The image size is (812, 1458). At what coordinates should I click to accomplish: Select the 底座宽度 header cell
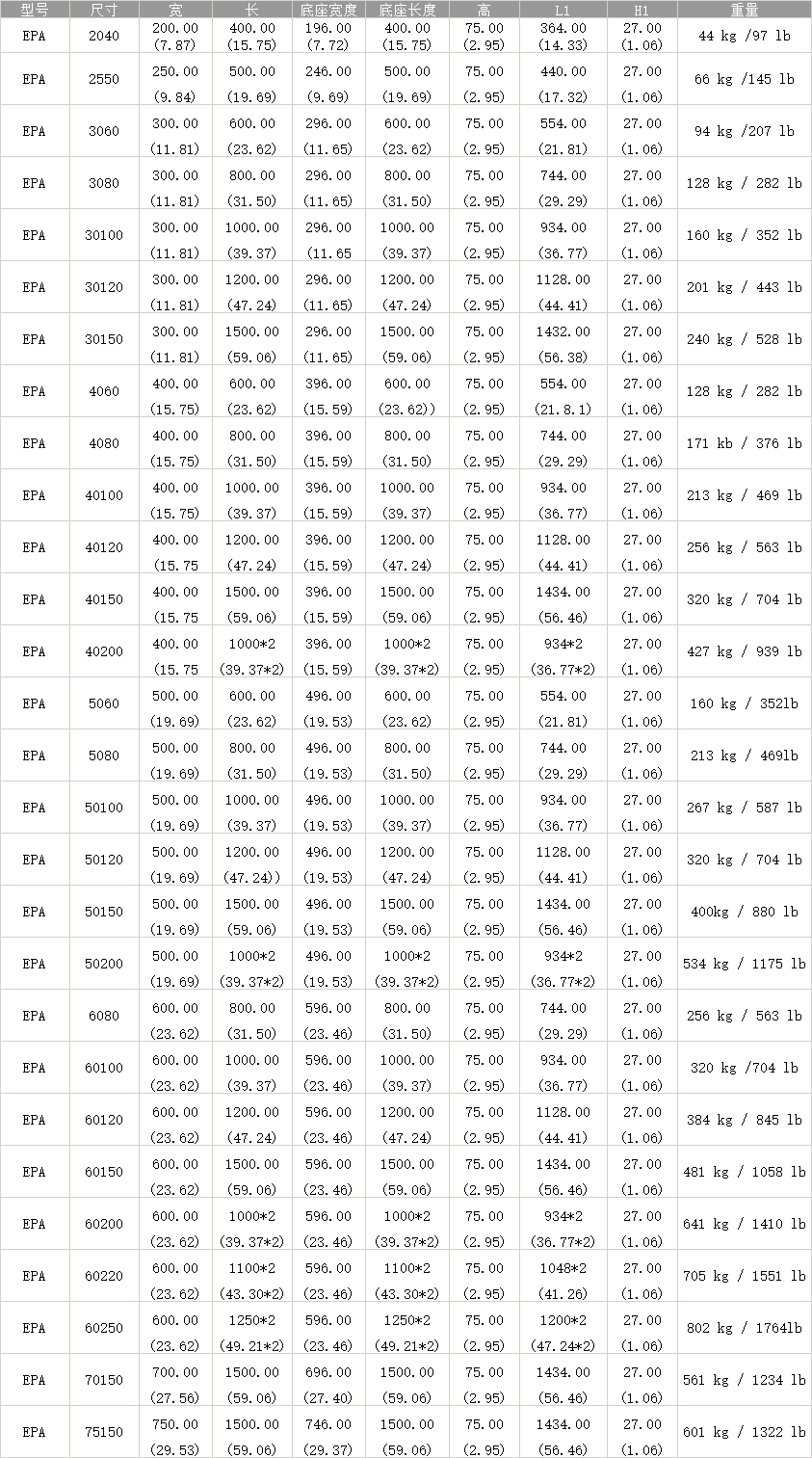click(x=328, y=11)
